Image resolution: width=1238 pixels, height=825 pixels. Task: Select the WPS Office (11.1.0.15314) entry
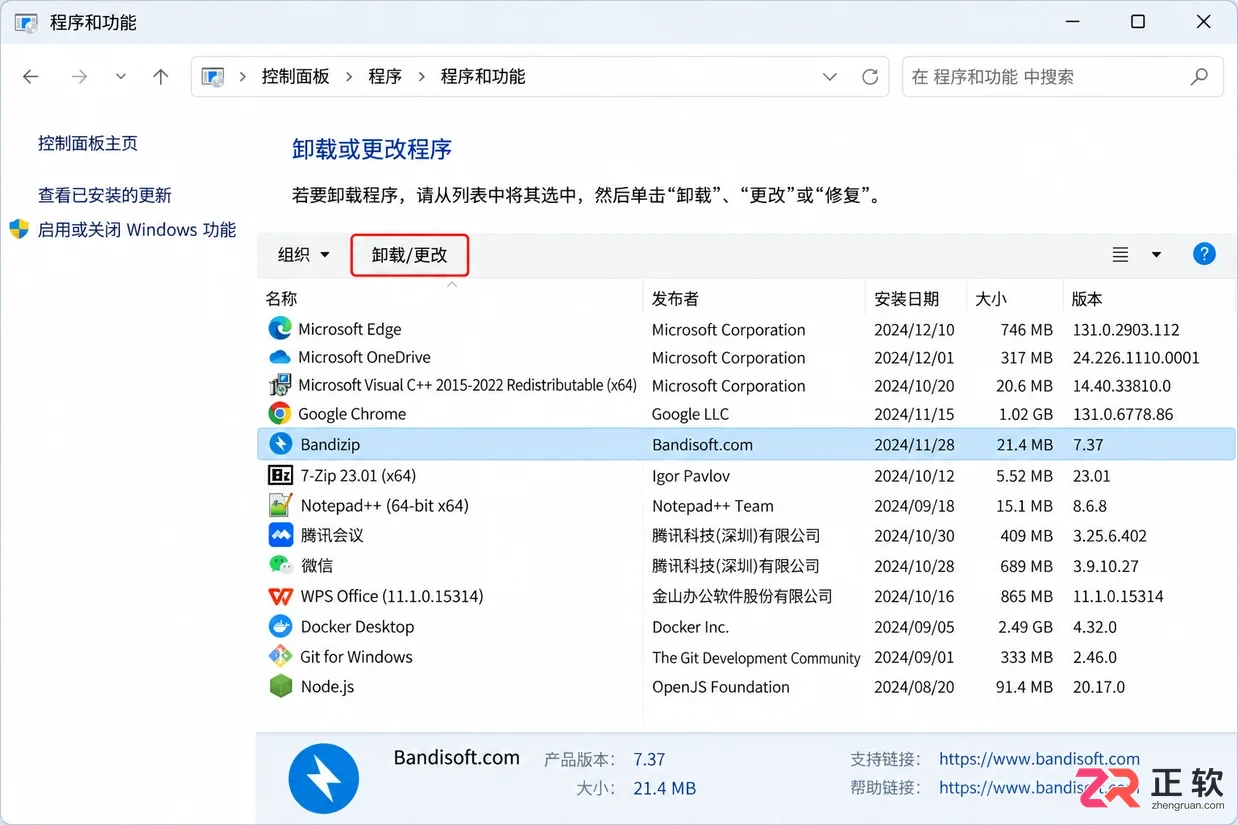[x=392, y=596]
